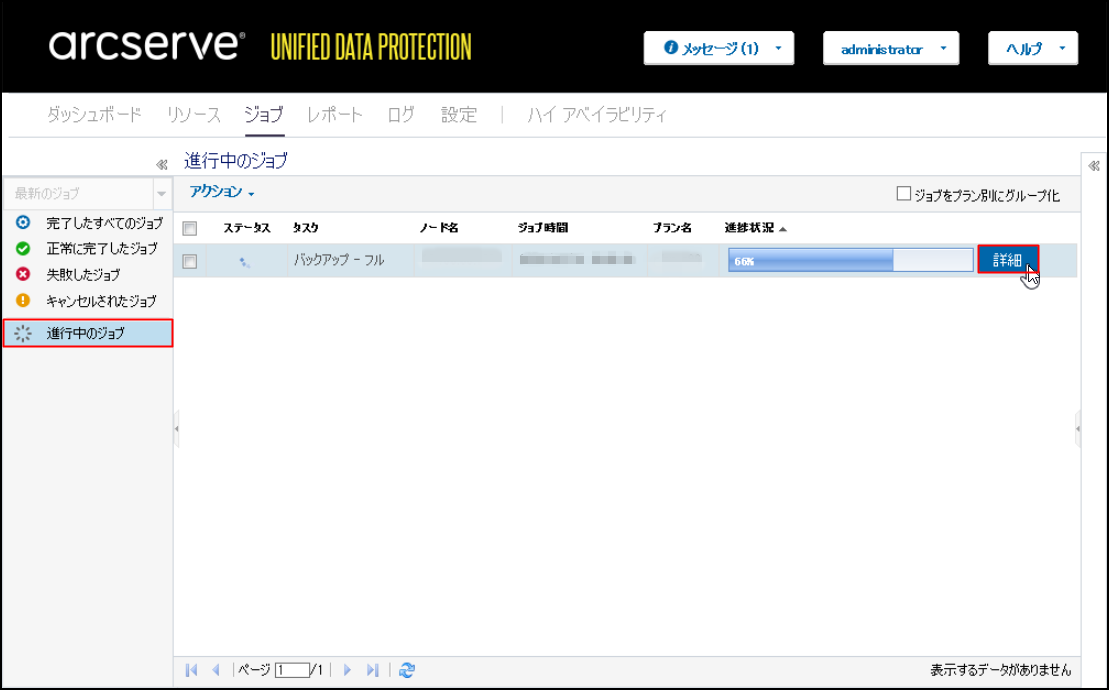Click the 詳細 button for the backup job
The width and height of the screenshot is (1109, 690).
[x=1008, y=260]
